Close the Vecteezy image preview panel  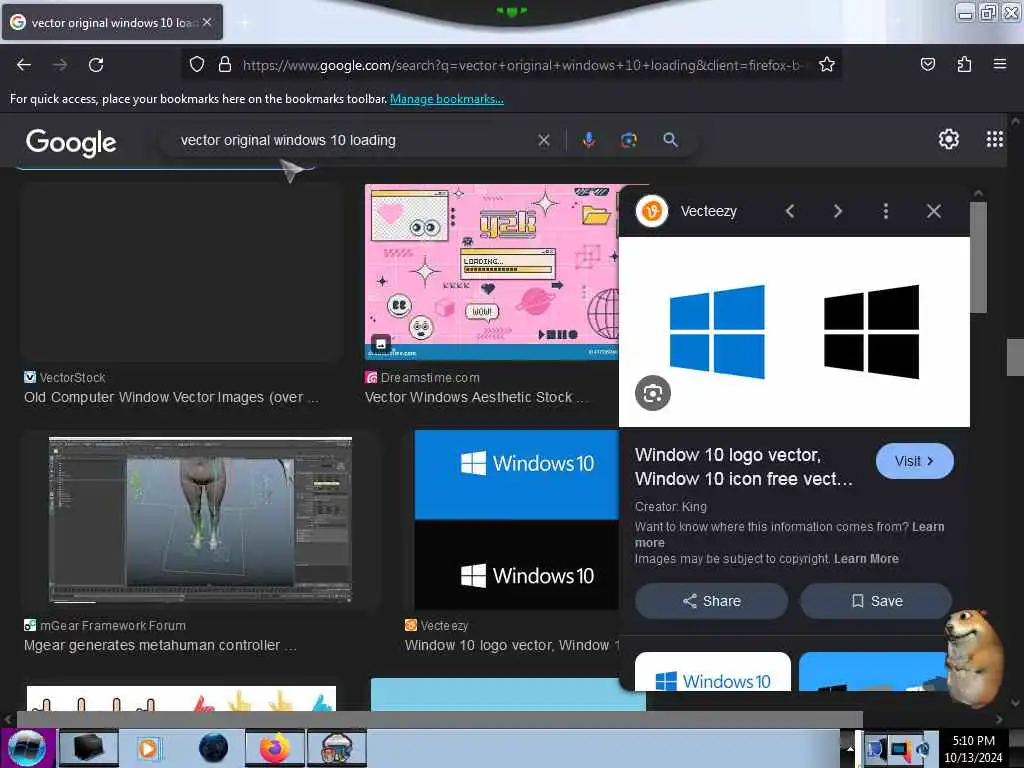point(934,211)
